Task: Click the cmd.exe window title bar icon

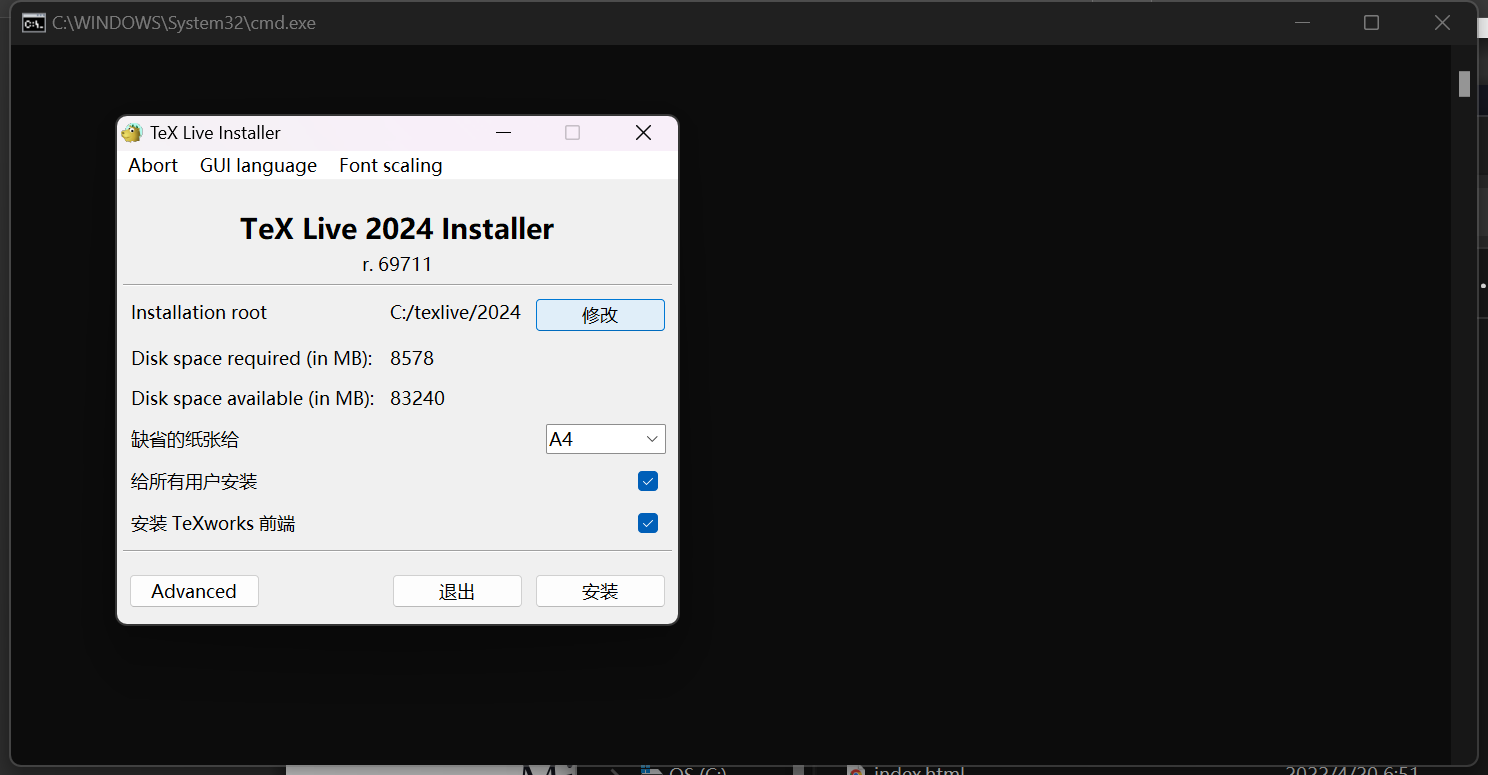Action: 33,22
